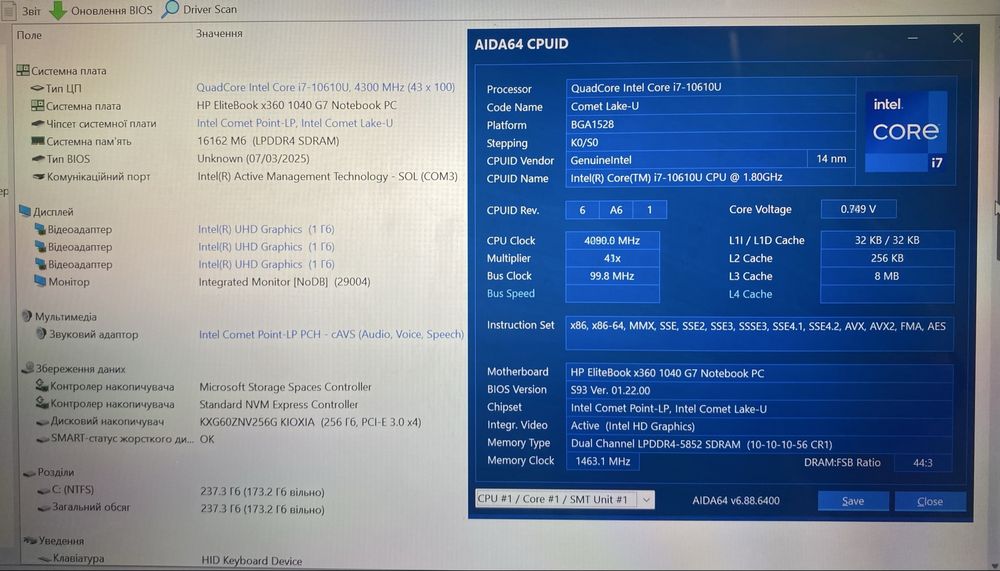Select Integrated Monitor [NoDB] value
This screenshot has height=571, width=1000.
(x=284, y=281)
